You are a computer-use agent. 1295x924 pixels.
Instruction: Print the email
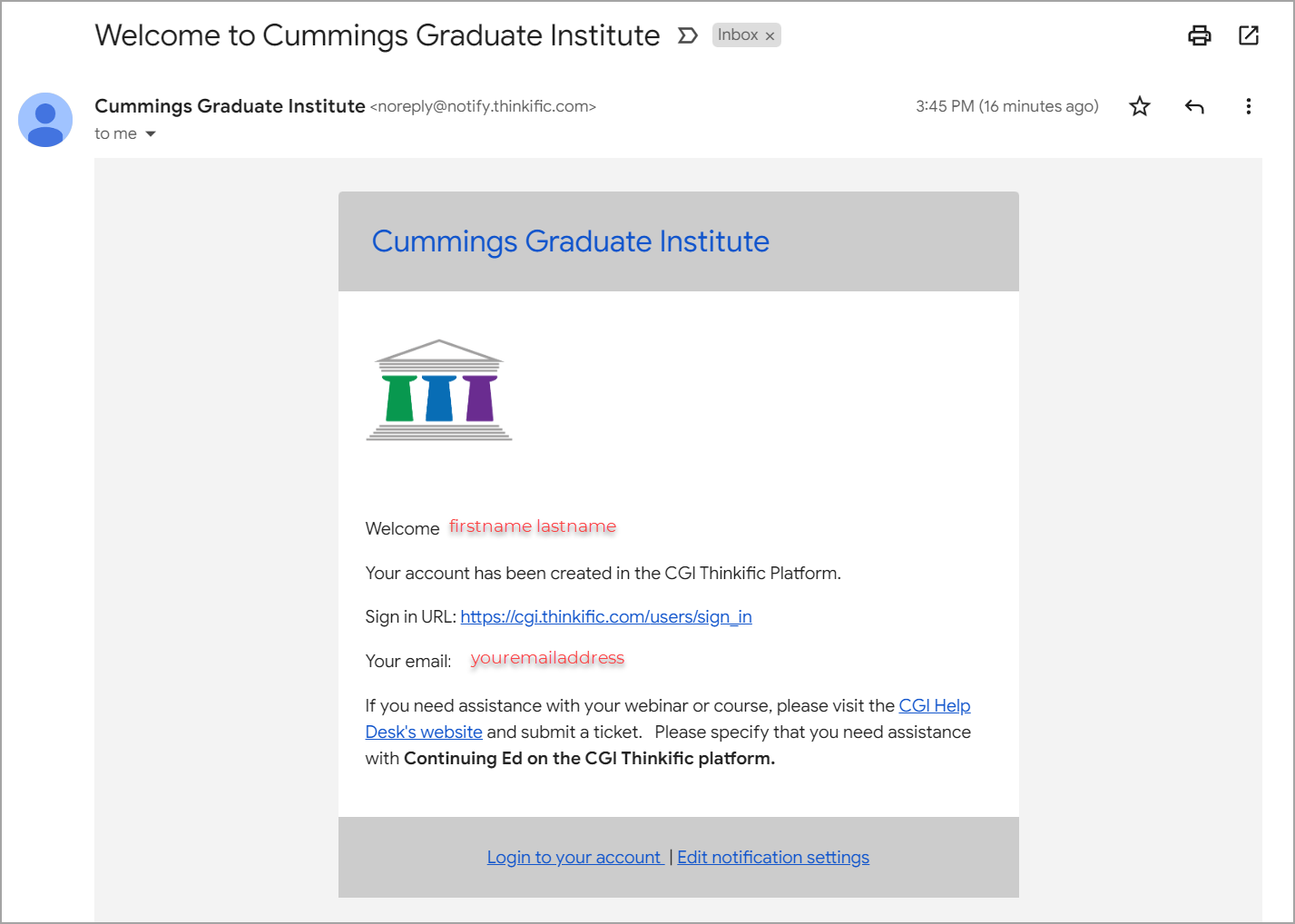tap(1199, 34)
